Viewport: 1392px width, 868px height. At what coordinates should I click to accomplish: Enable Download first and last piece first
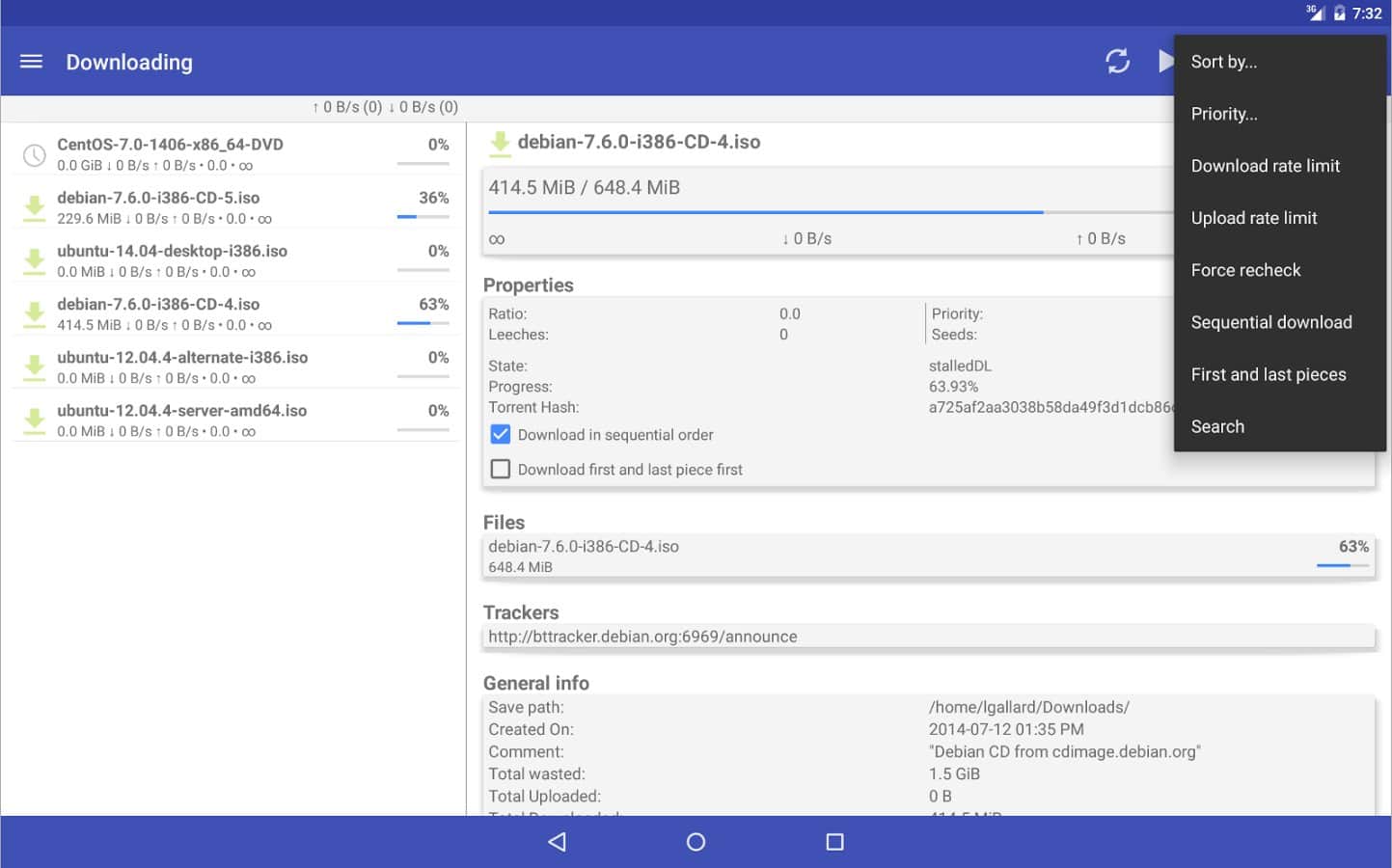coord(501,470)
